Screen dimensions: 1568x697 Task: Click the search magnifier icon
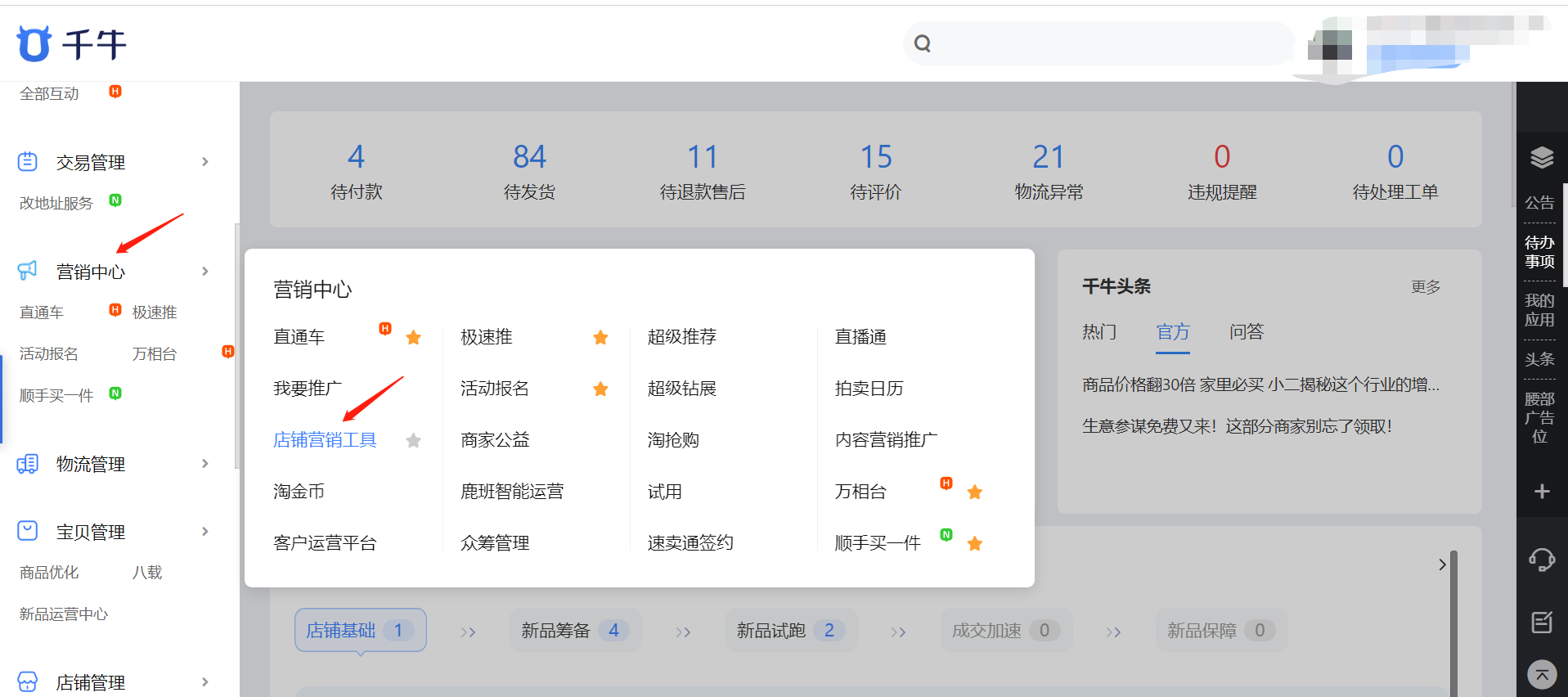point(923,43)
